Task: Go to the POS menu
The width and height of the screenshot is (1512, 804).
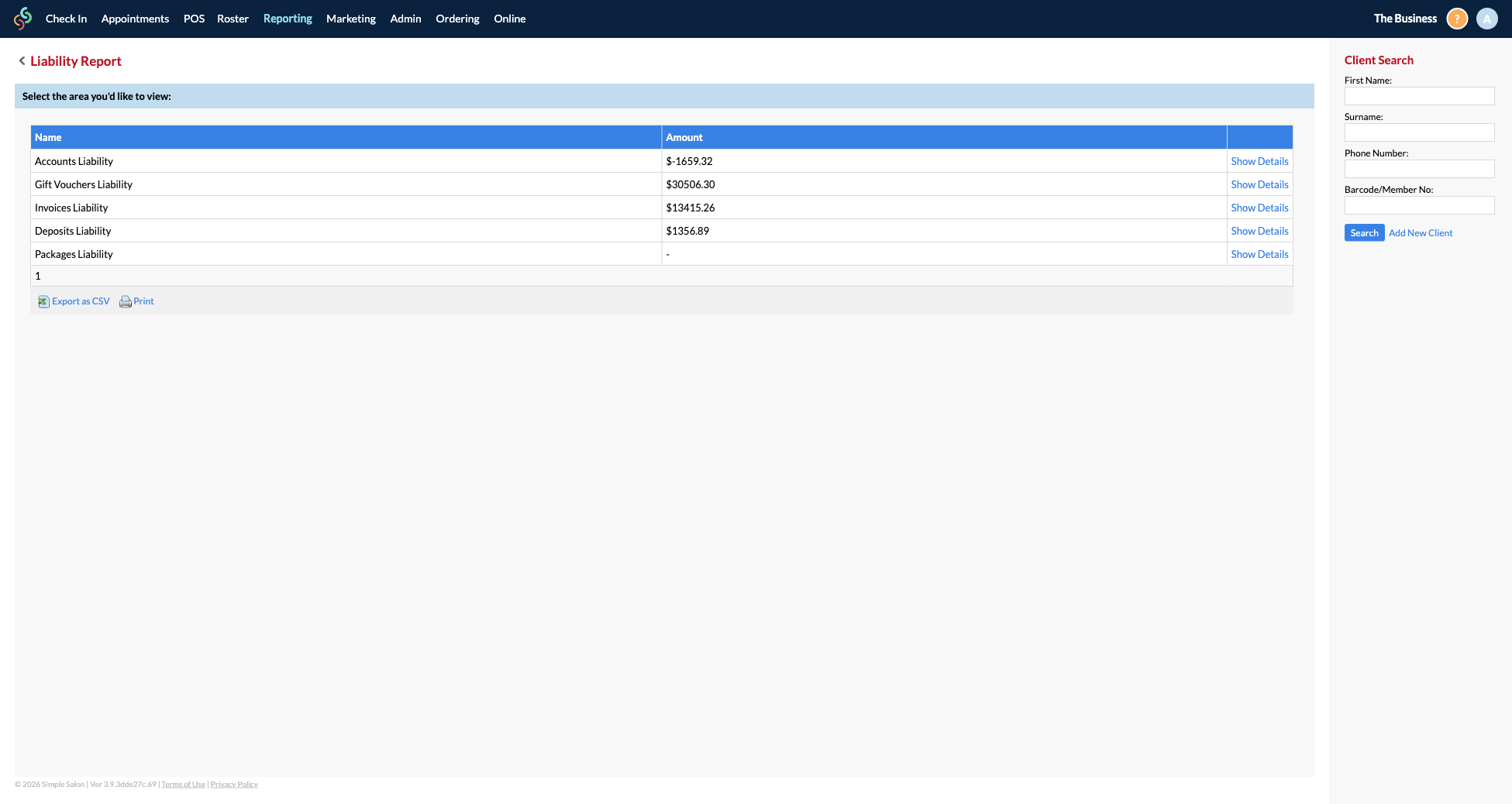Action: point(194,19)
